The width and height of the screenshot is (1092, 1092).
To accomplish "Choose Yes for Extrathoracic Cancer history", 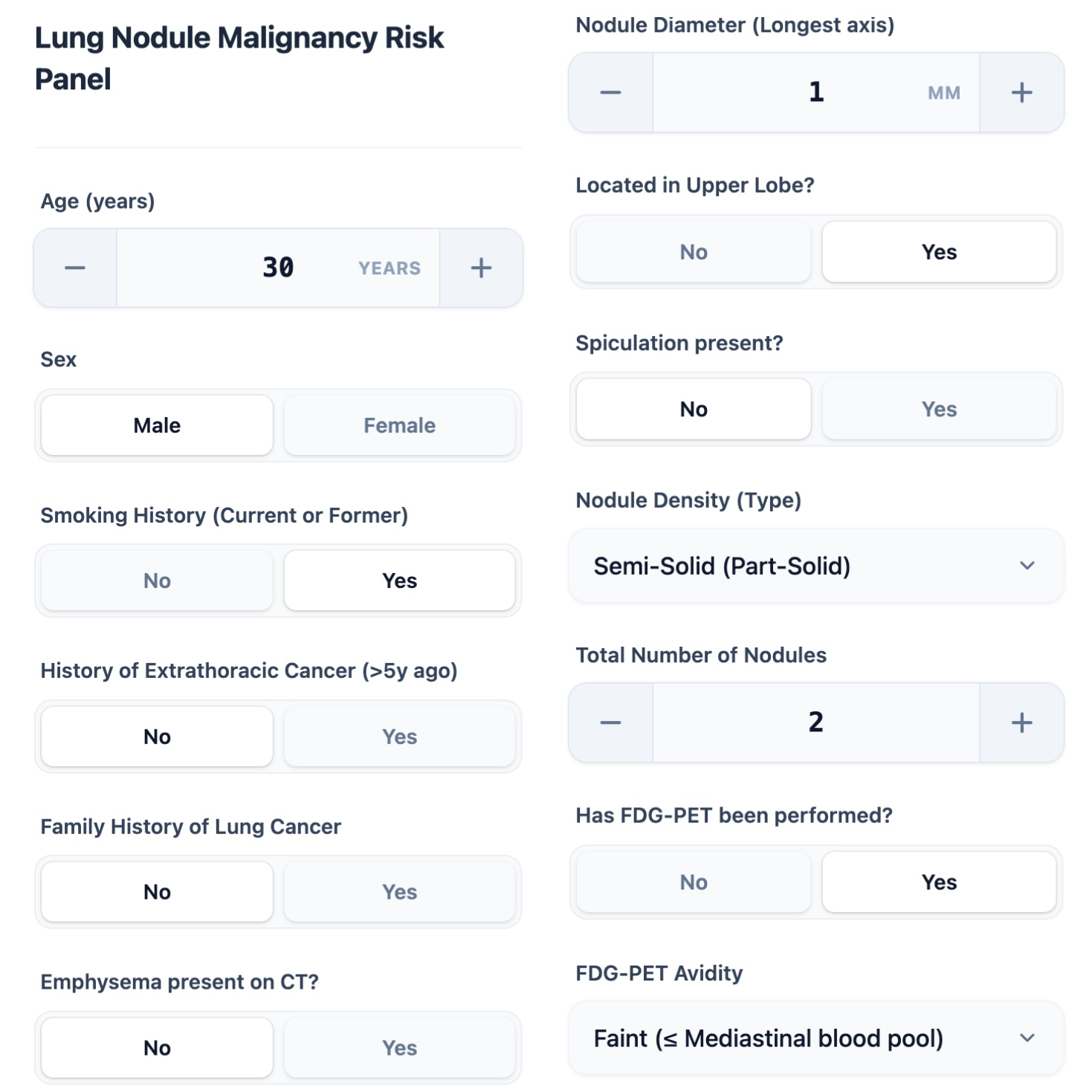I will [399, 737].
